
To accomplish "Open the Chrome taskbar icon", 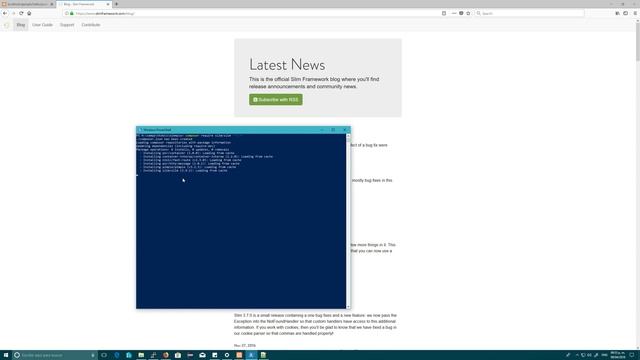I will pos(227,355).
